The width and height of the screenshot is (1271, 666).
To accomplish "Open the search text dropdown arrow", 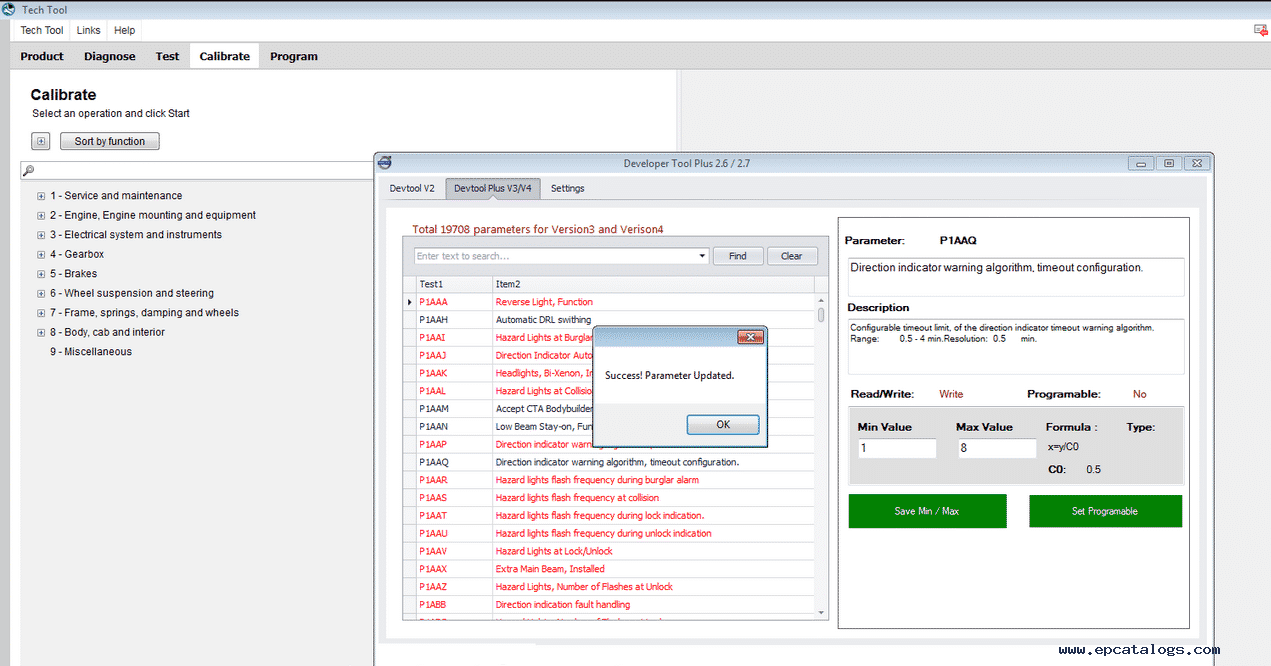I will point(702,256).
